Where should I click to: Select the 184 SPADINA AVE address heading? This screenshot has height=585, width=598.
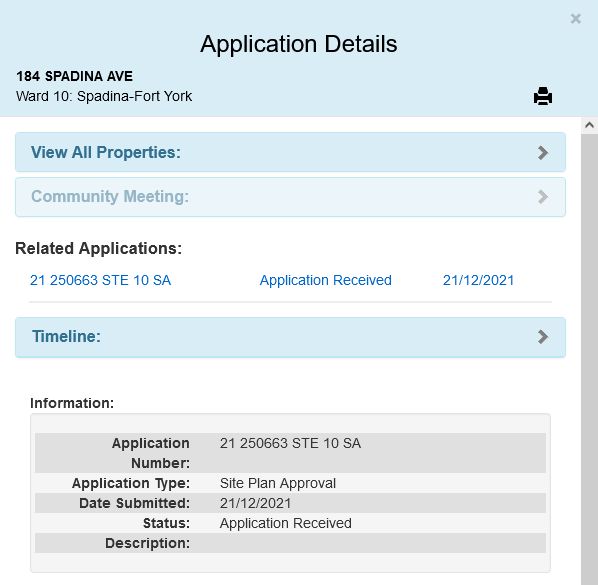point(74,76)
